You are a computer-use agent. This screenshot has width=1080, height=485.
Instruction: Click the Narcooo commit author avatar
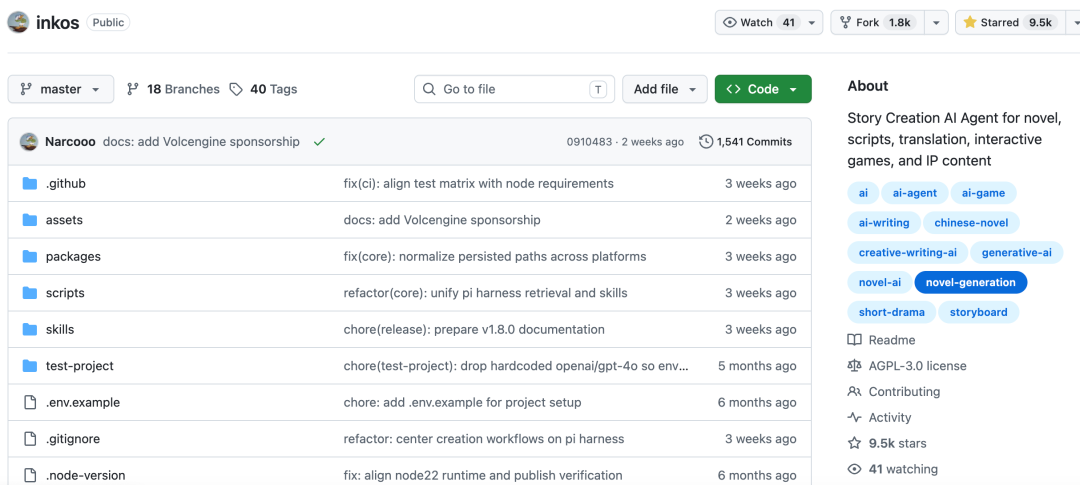tap(29, 142)
